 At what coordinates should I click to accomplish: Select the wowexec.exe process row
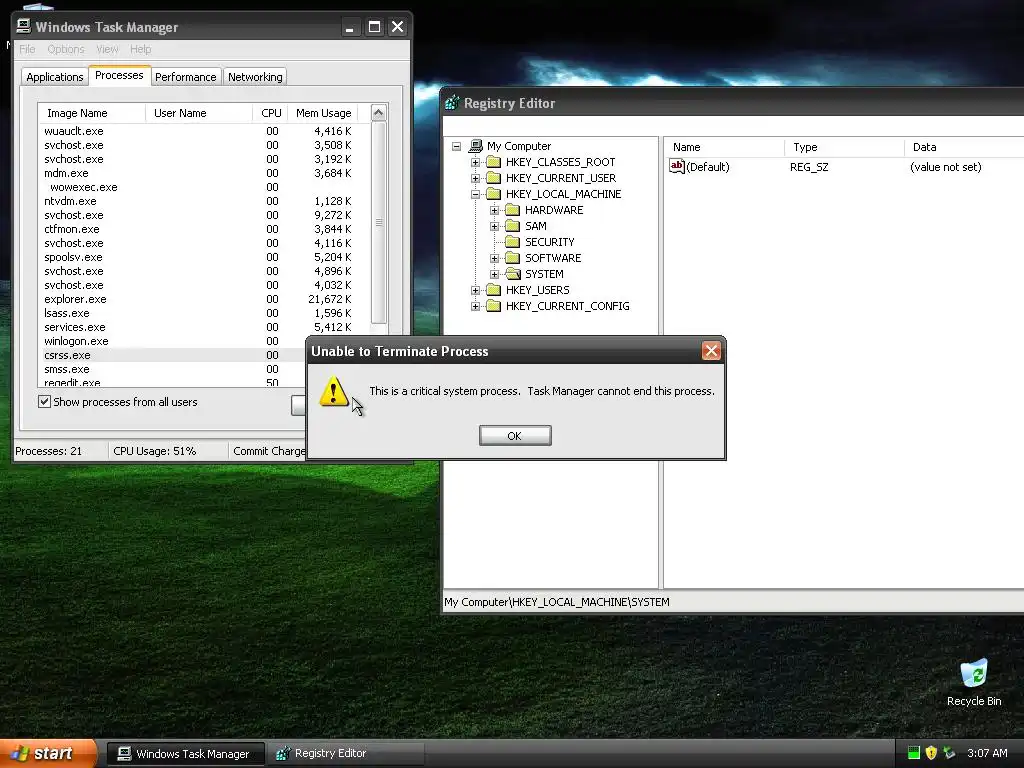click(204, 187)
